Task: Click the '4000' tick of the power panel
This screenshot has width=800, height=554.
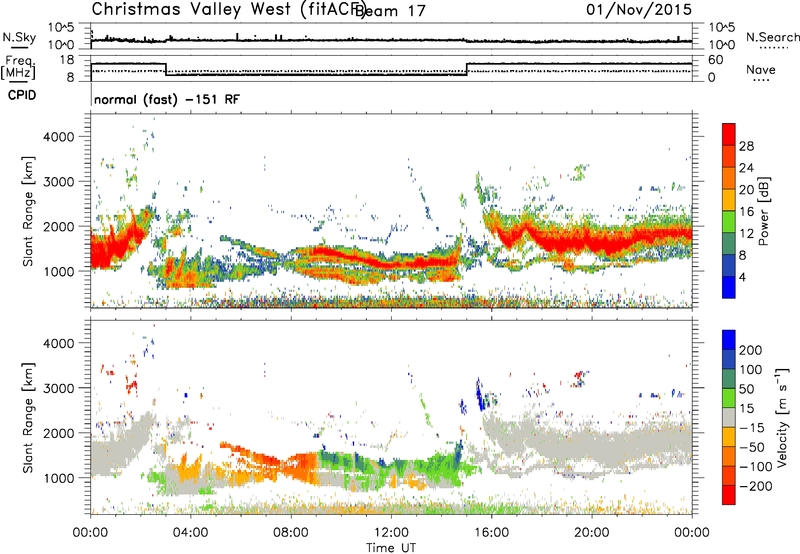Action: 59,137
